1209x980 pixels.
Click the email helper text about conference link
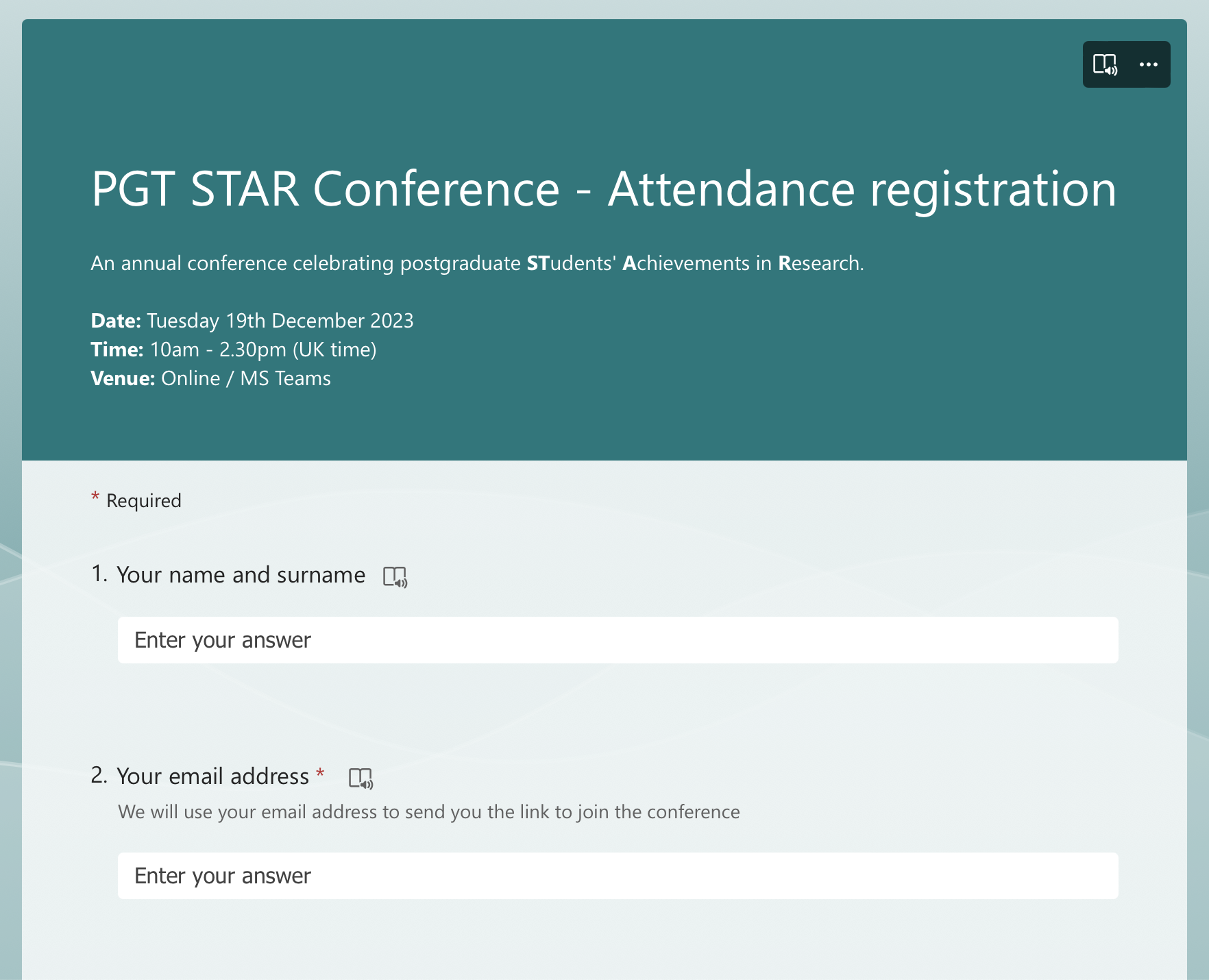tap(428, 812)
